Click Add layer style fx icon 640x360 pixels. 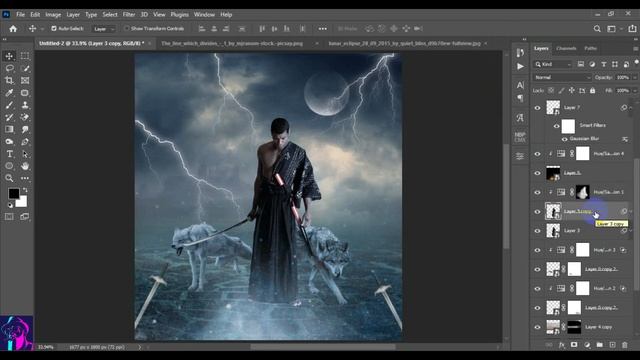point(562,345)
